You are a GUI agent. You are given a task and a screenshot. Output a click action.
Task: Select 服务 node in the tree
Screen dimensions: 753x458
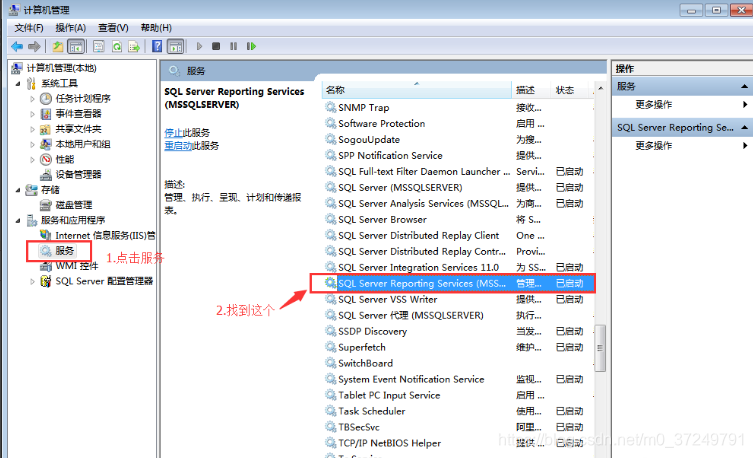coord(64,251)
